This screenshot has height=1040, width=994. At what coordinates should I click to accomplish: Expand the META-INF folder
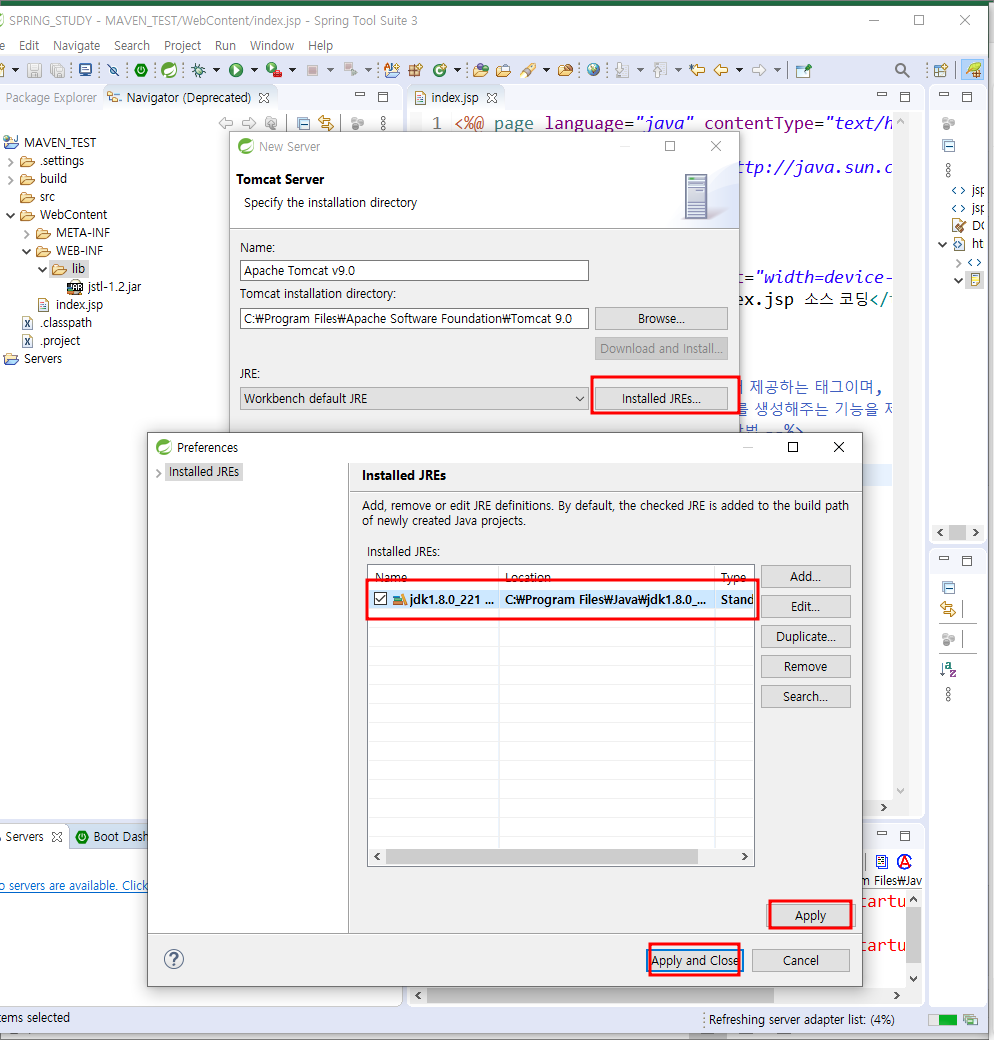click(x=27, y=233)
